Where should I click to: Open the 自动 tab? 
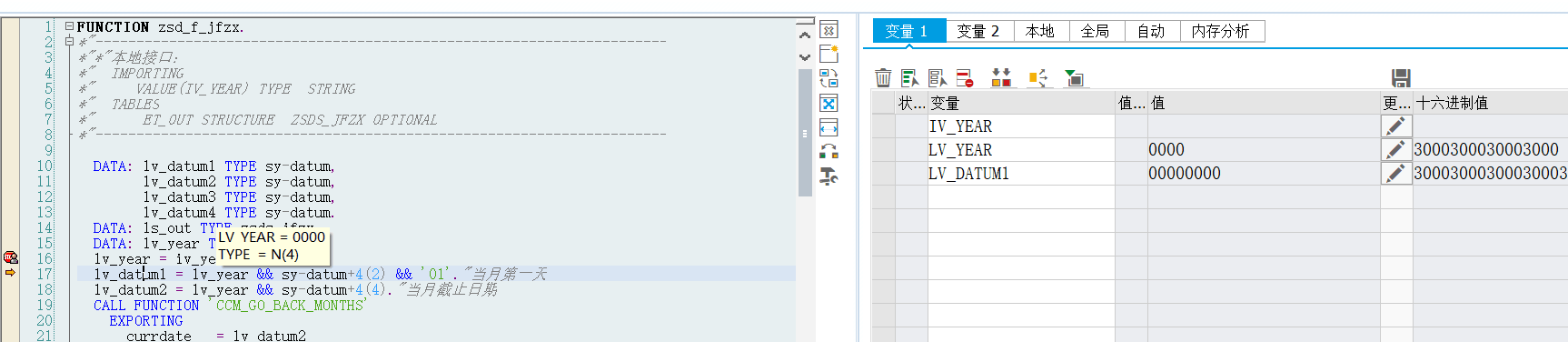pos(1152,31)
